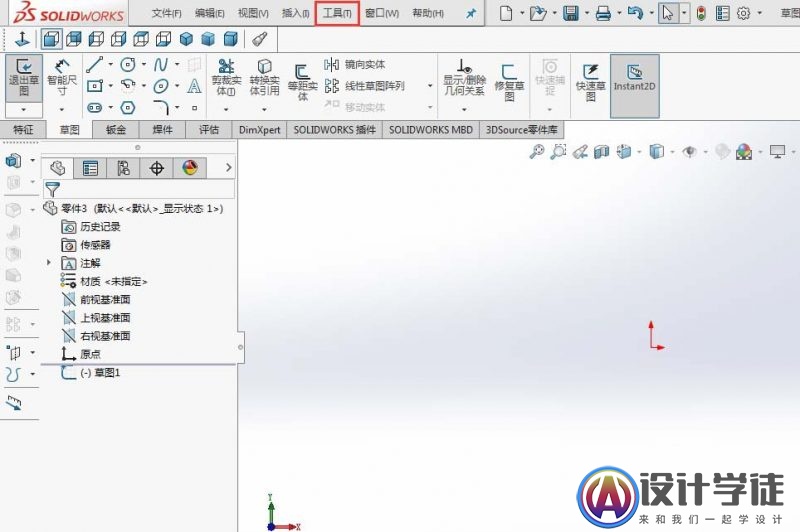Switch to the 特征 (Features) tab
The image size is (800, 532).
23,130
